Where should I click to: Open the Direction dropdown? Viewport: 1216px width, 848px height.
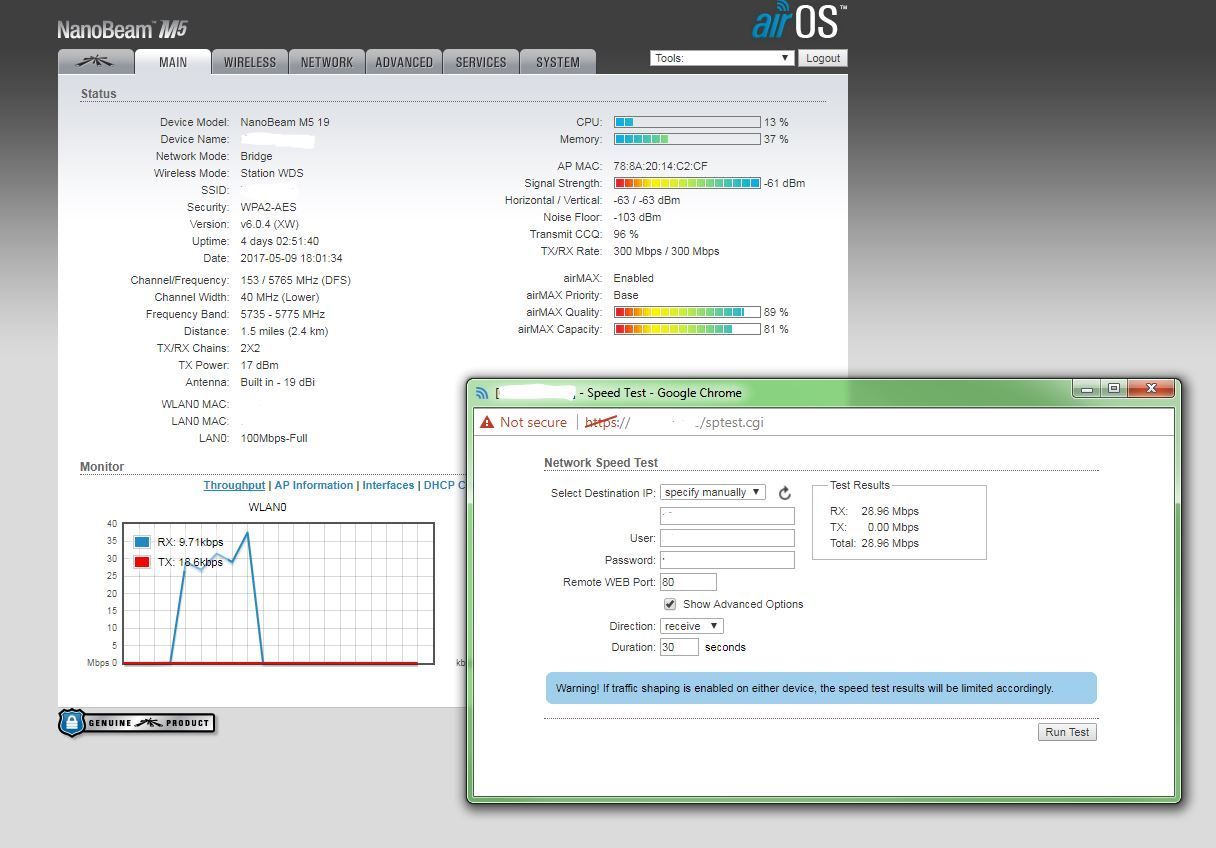point(691,626)
